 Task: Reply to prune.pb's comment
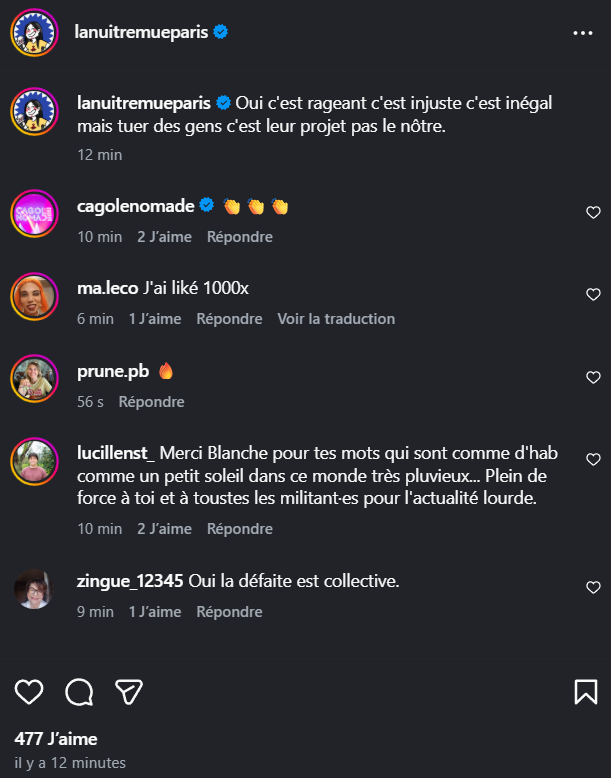152,401
